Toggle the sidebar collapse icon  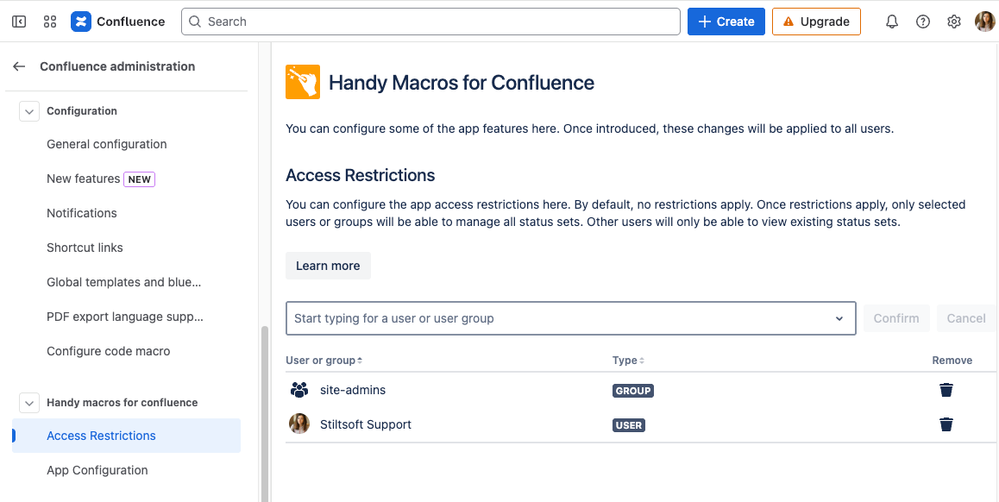[x=19, y=21]
